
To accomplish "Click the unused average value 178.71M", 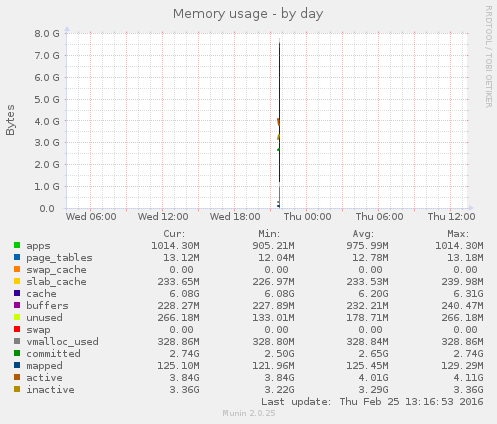I will 367,318.
